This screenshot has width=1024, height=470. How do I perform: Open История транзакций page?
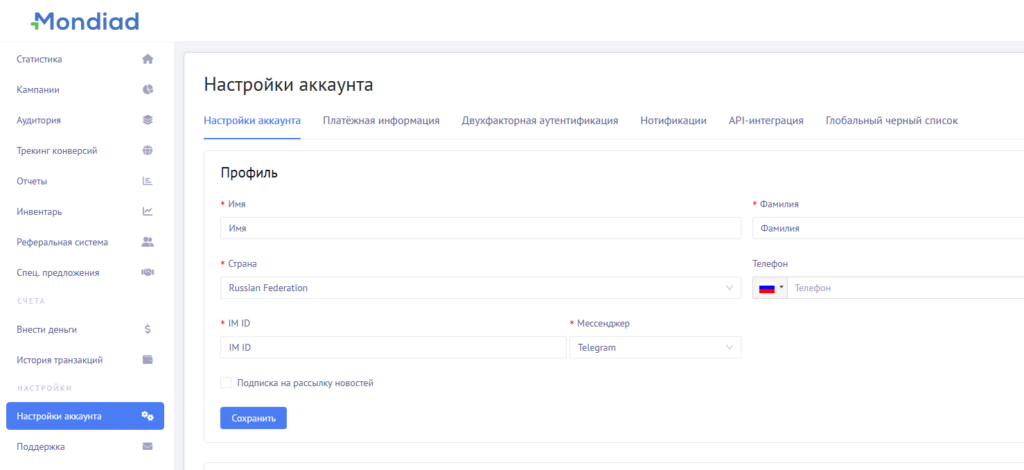point(85,360)
